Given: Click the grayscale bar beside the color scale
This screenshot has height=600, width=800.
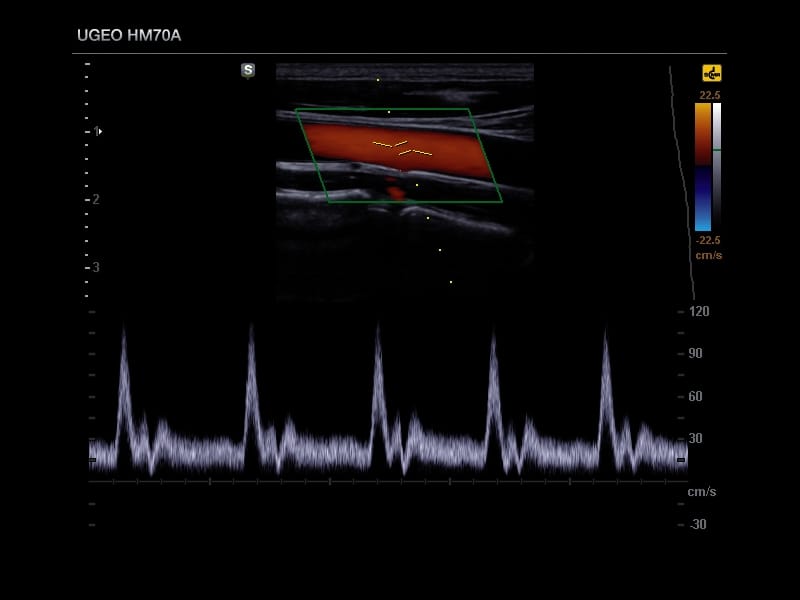Looking at the screenshot, I should coord(717,166).
